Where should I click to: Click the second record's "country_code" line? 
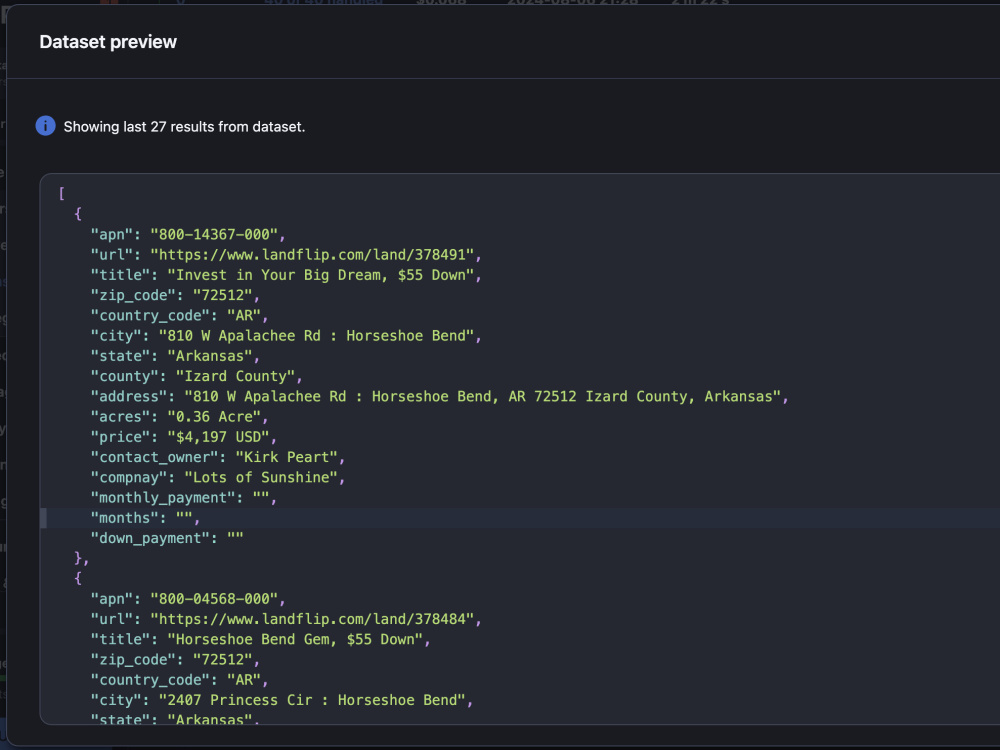click(x=179, y=680)
